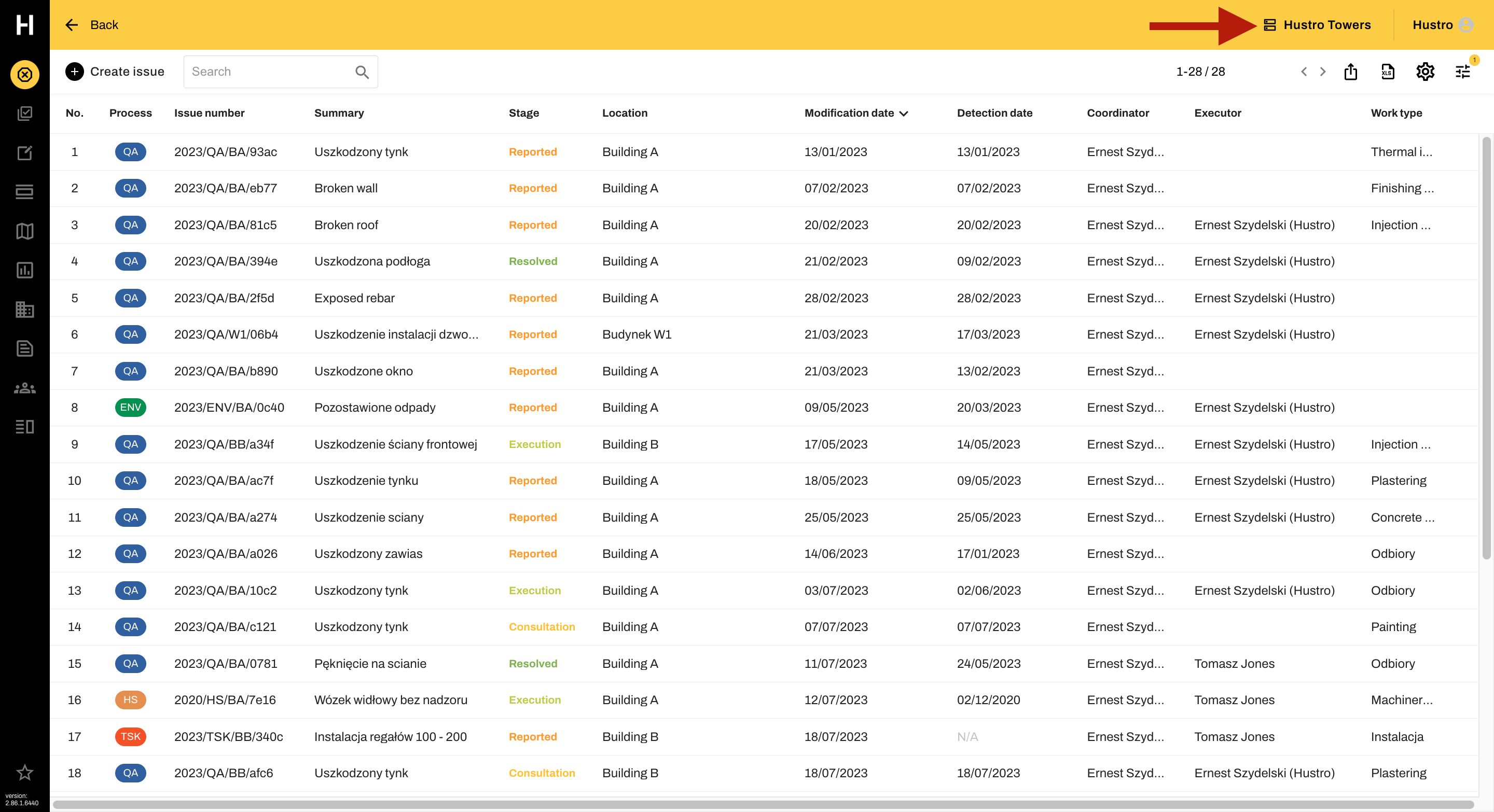
Task: Open the list-panel sidebar icon
Action: [24, 427]
